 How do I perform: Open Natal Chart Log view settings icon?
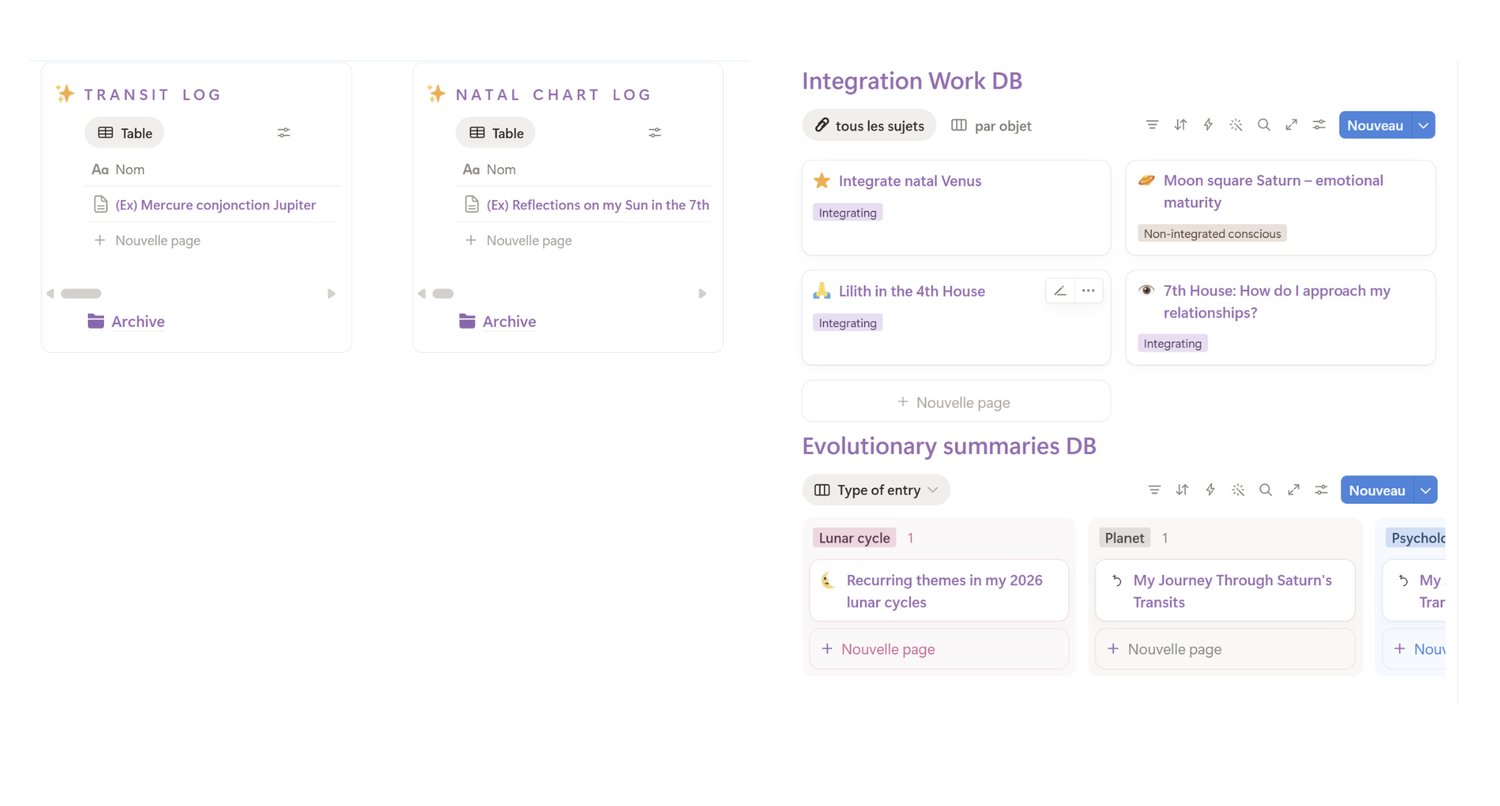(x=655, y=133)
